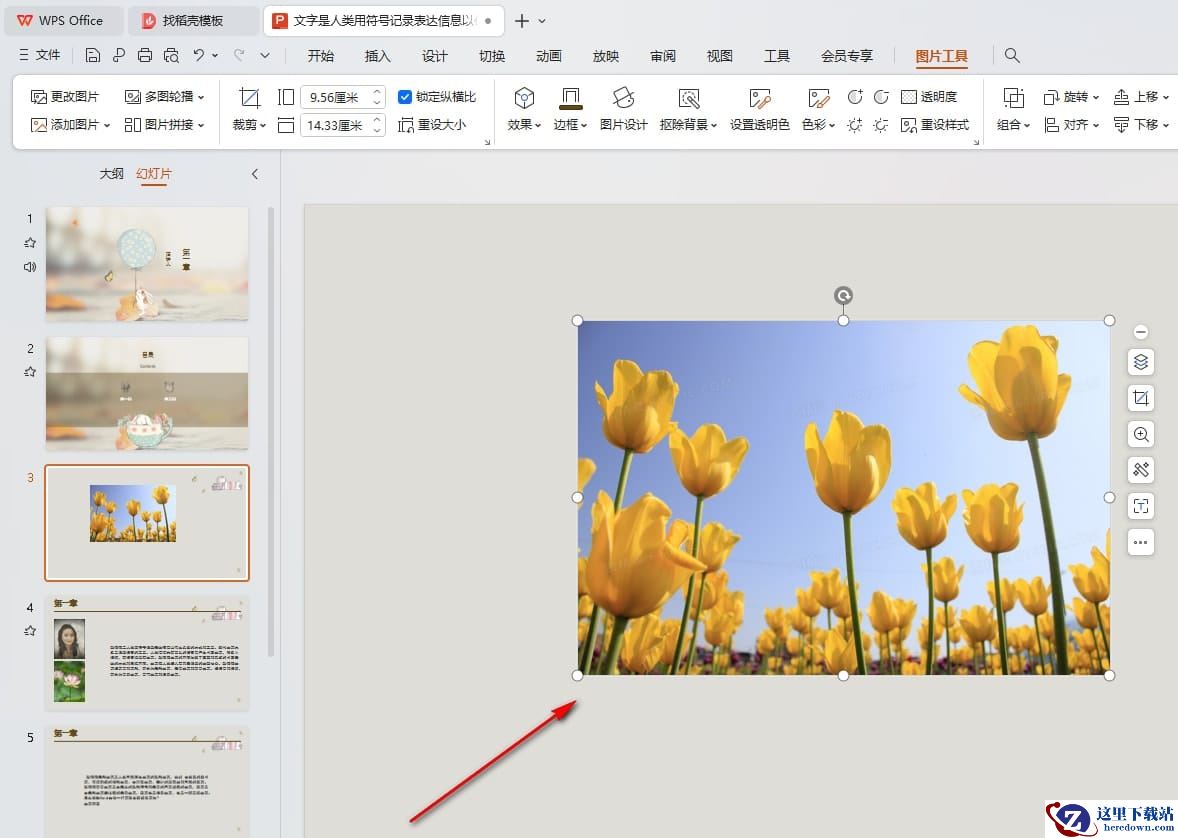The width and height of the screenshot is (1178, 838).
Task: Click the 透明度 transparency button
Action: coord(929,96)
